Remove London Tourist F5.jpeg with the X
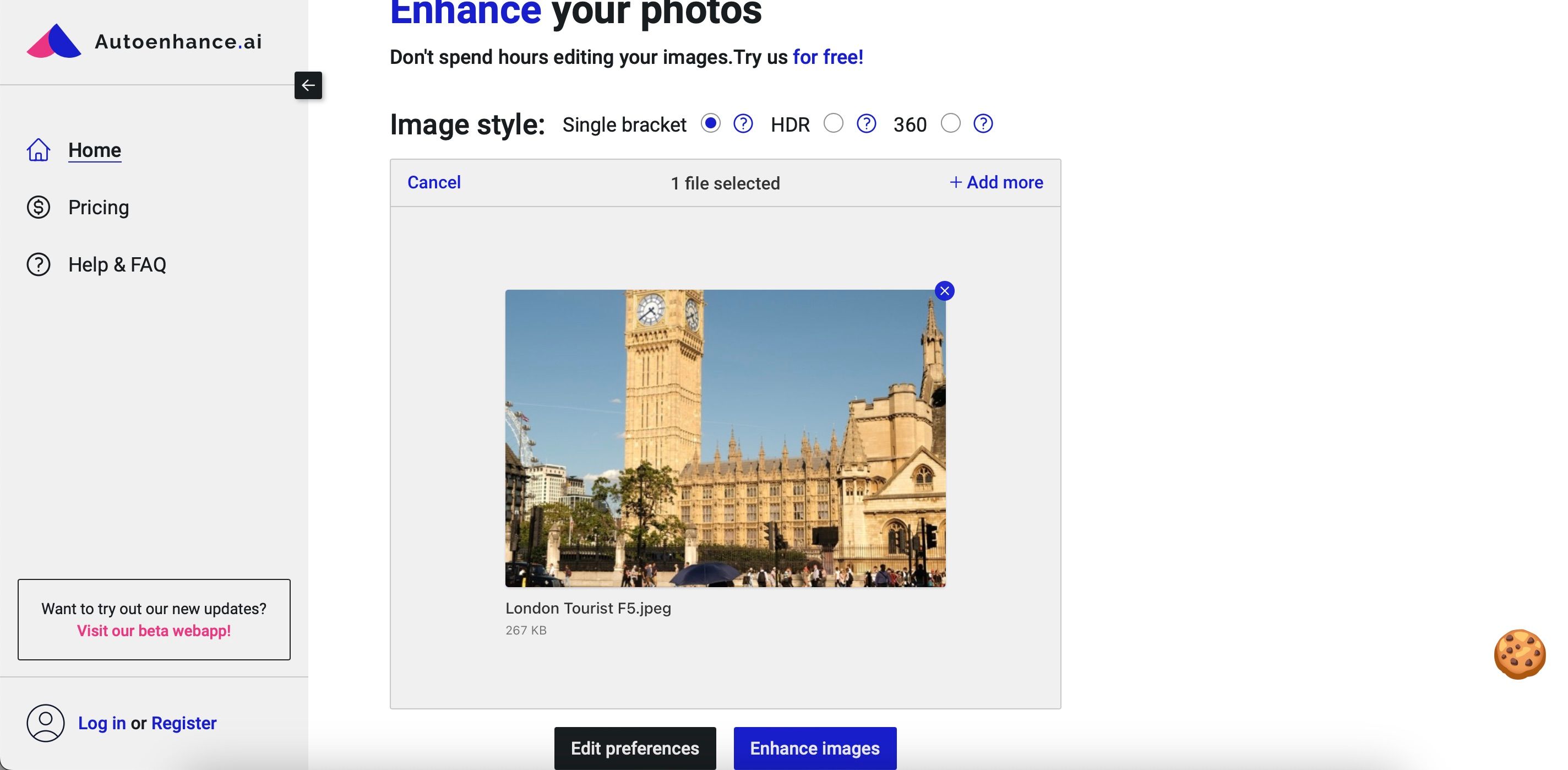Viewport: 1568px width, 770px height. (944, 291)
